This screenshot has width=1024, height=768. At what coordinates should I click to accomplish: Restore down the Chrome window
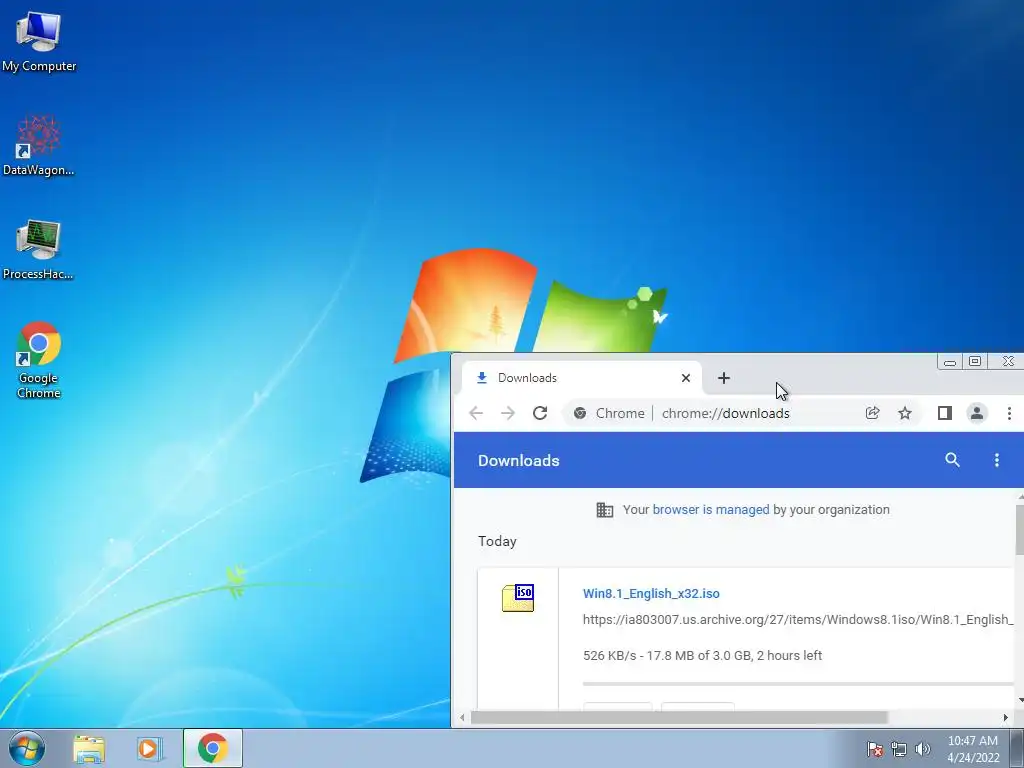tap(975, 361)
